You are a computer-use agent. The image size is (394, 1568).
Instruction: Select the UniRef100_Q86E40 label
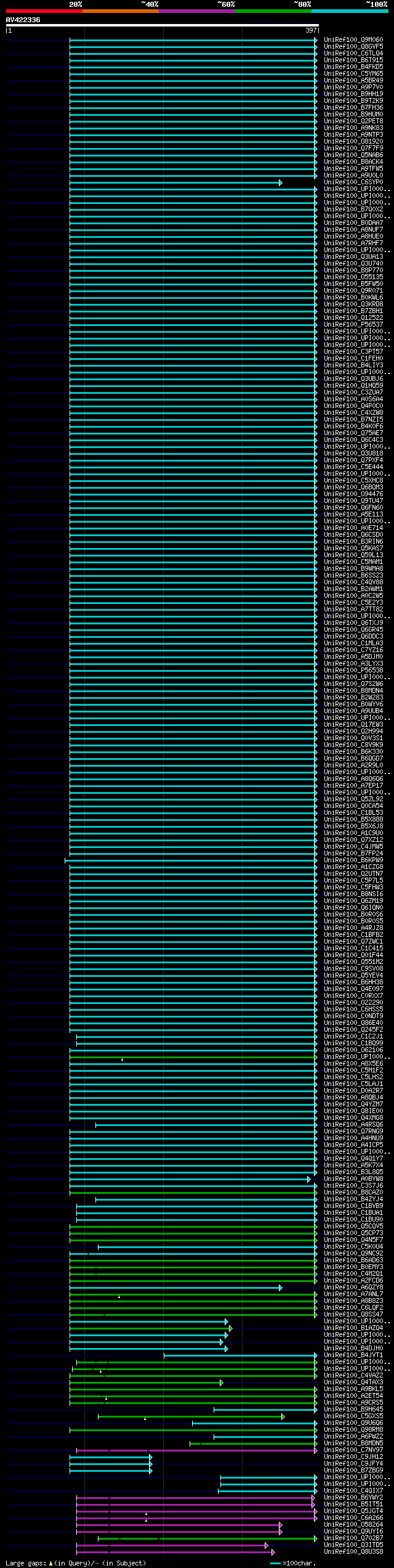pyautogui.click(x=353, y=1023)
